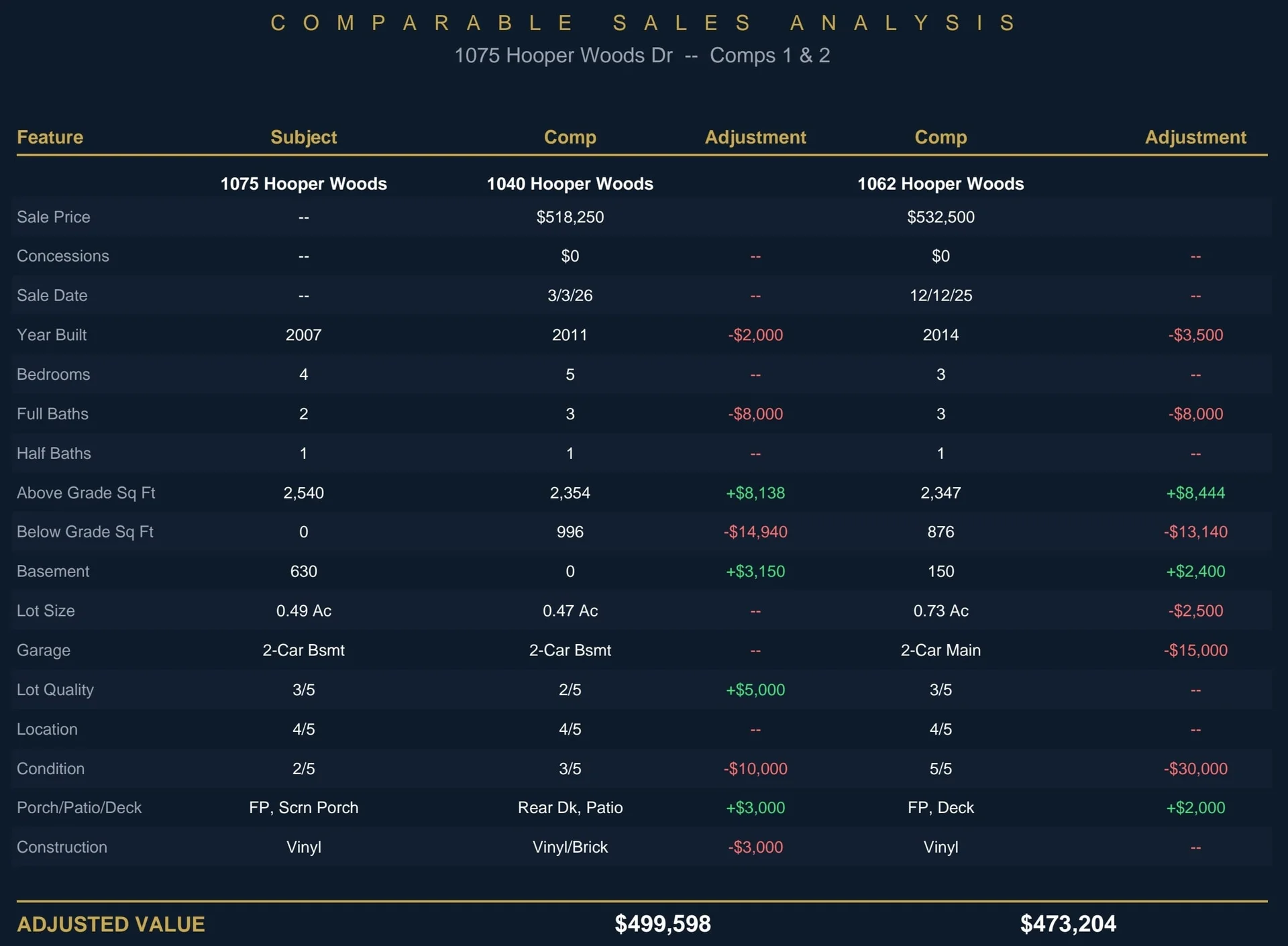Click the '$499,598' adjusted value
Viewport: 1288px width, 946px height.
point(663,924)
